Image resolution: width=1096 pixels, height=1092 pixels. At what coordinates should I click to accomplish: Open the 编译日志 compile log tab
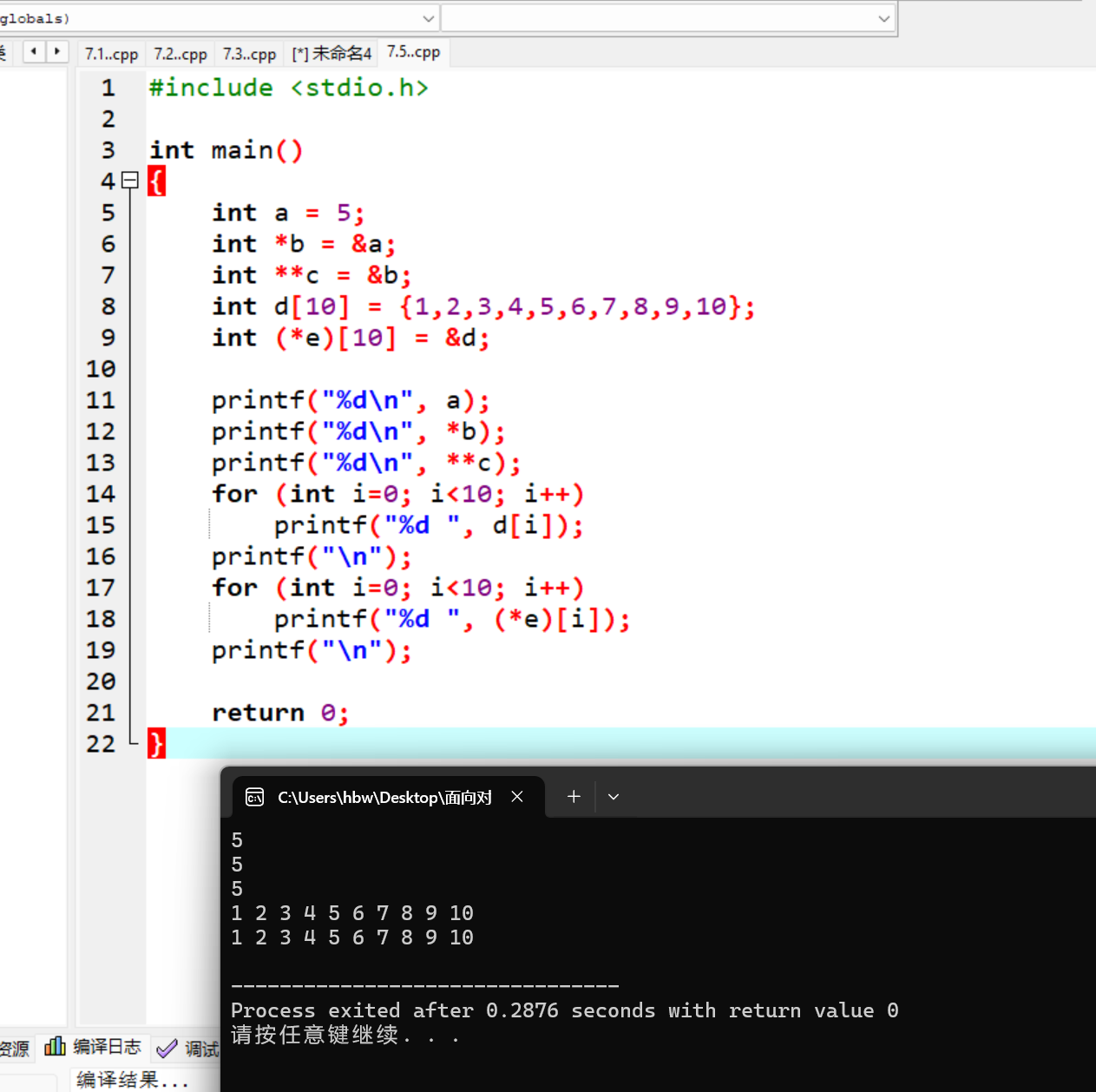[94, 1047]
